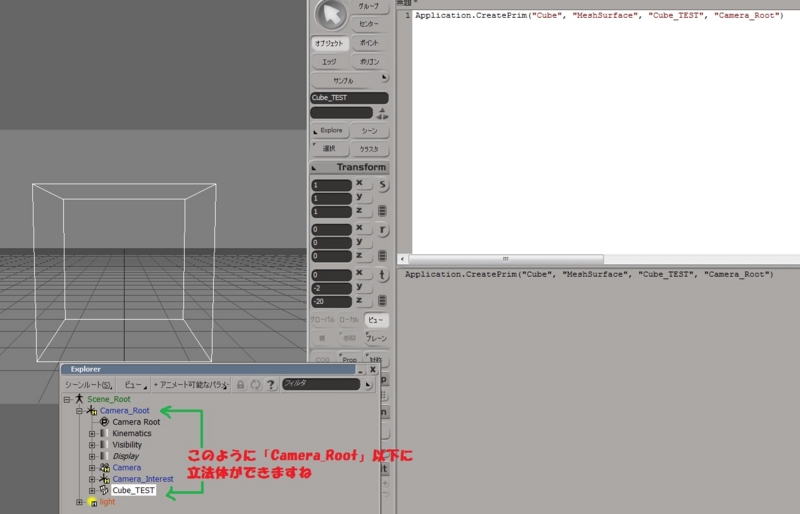Click the translate z field showing -20

[x=332, y=302]
